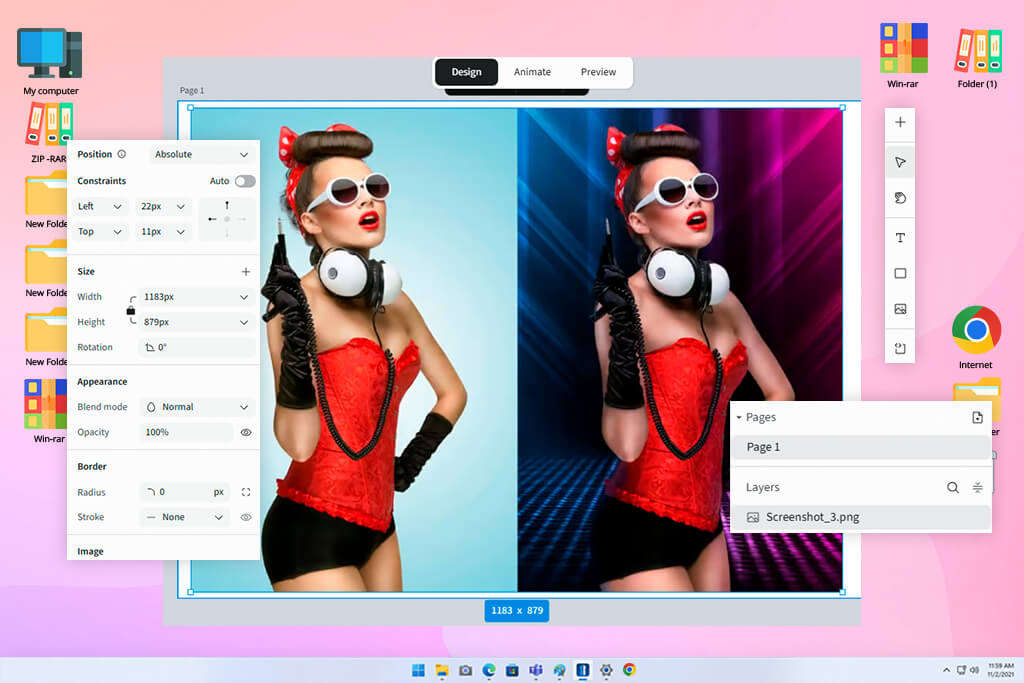Screen dimensions: 1024x683
Task: Click the independent corner radius icon
Action: (x=246, y=492)
